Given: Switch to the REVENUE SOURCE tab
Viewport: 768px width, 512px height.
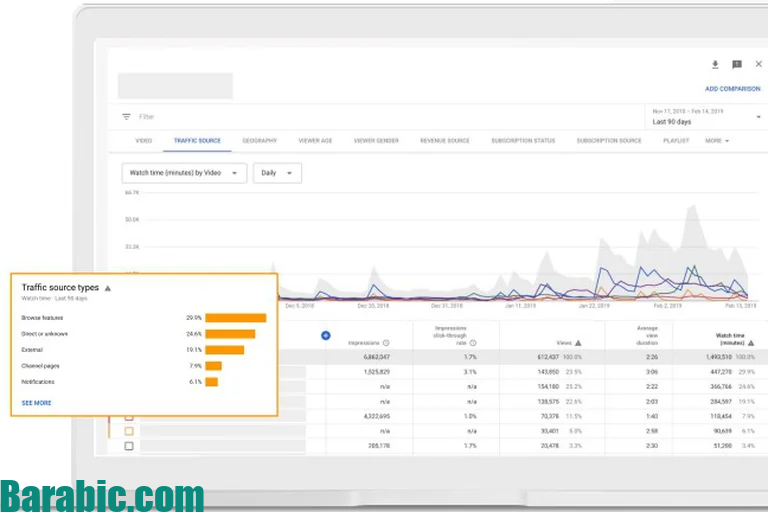Looking at the screenshot, I should [445, 141].
